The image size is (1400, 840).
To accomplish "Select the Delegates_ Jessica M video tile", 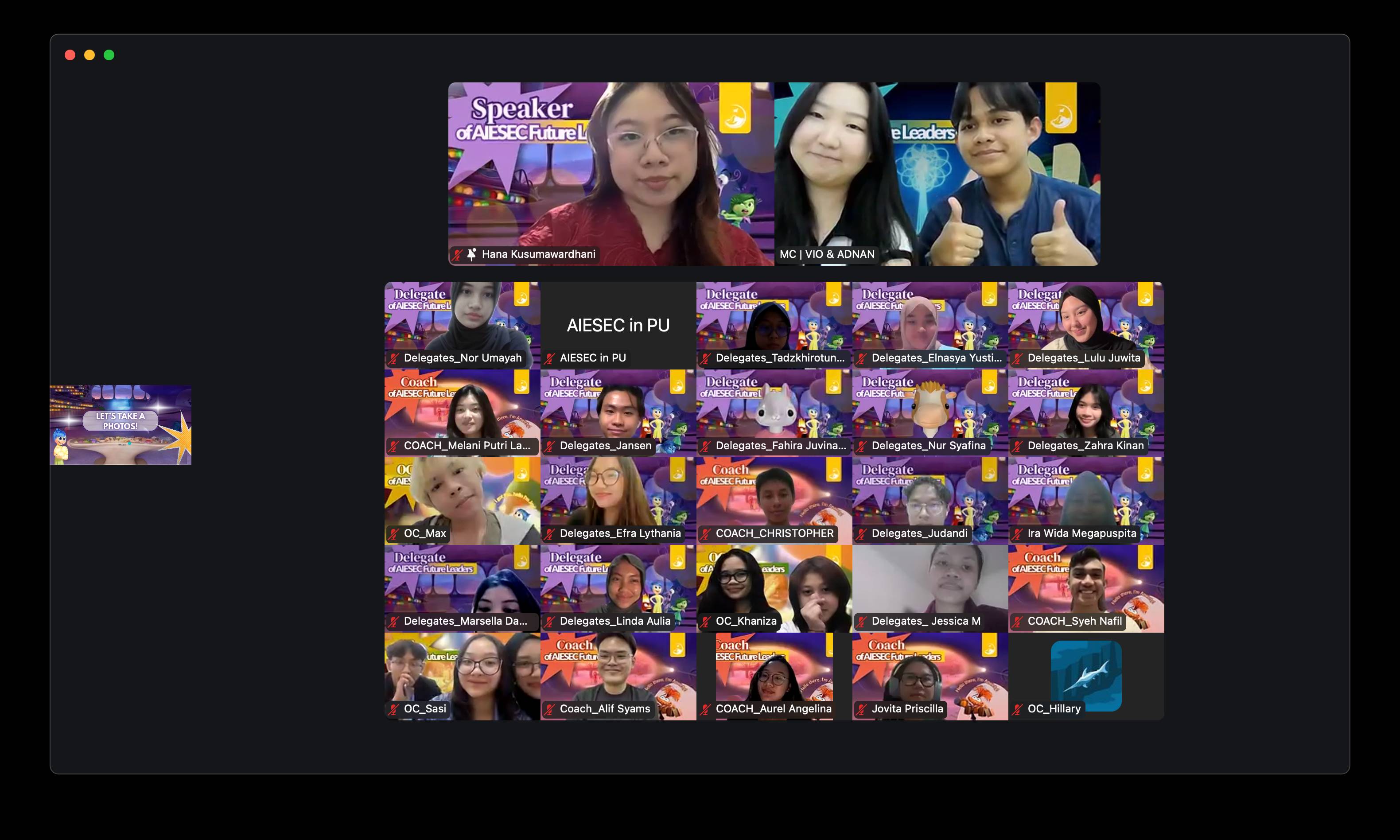I will pos(930,589).
